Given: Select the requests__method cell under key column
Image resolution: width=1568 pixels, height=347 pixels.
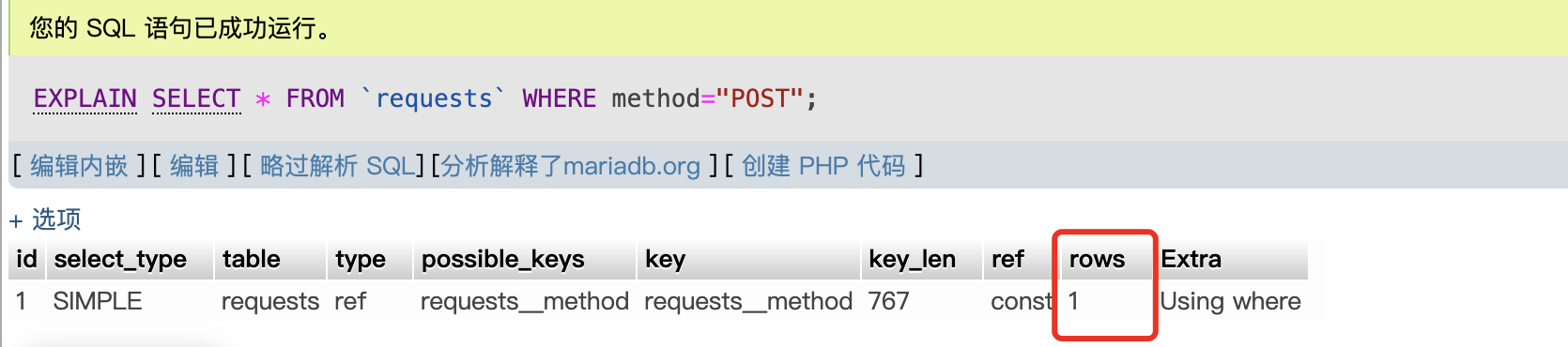Looking at the screenshot, I should tap(748, 301).
